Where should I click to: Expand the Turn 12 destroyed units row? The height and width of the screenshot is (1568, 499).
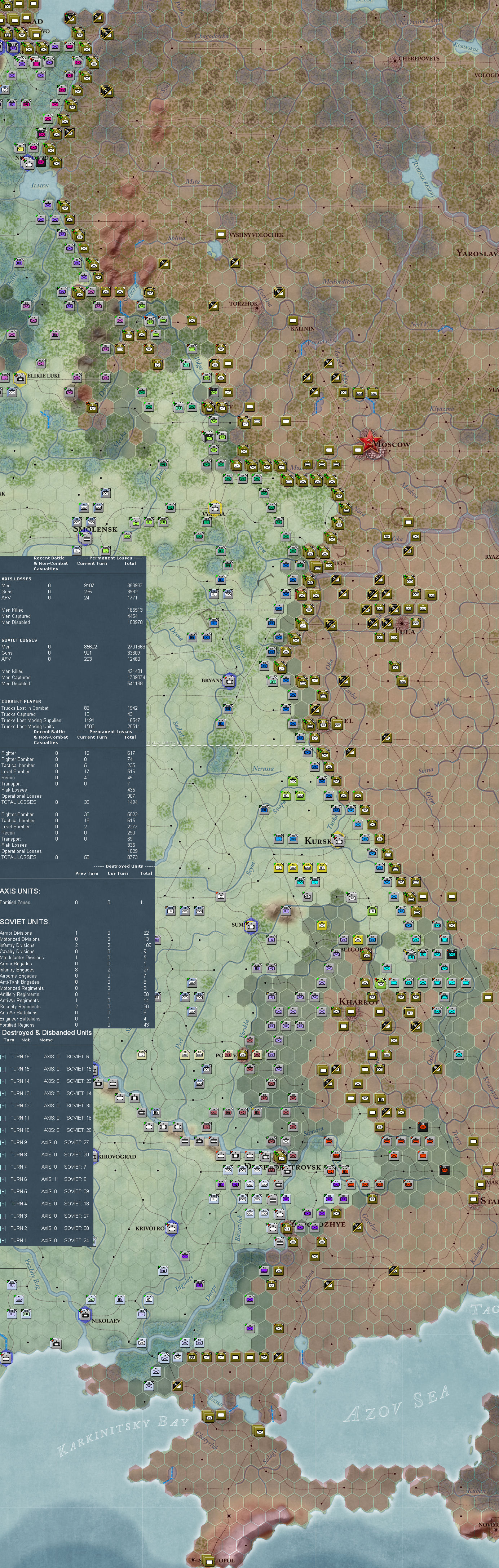pyautogui.click(x=4, y=1106)
